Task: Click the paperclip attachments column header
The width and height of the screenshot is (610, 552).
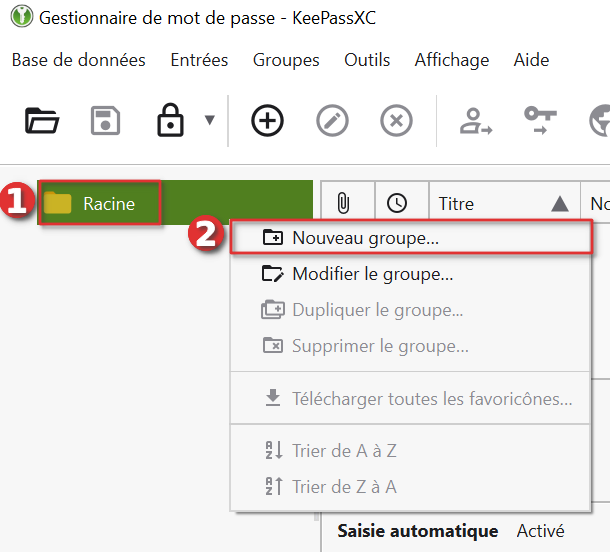Action: 343,204
